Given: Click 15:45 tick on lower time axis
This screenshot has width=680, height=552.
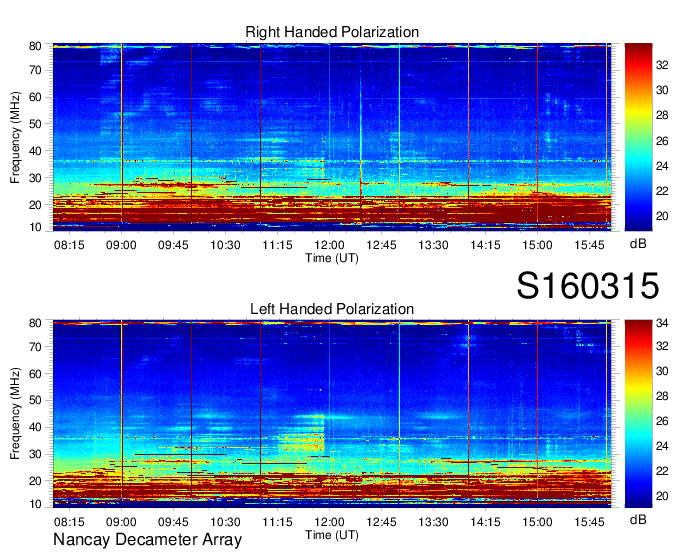Looking at the screenshot, I should tap(589, 522).
